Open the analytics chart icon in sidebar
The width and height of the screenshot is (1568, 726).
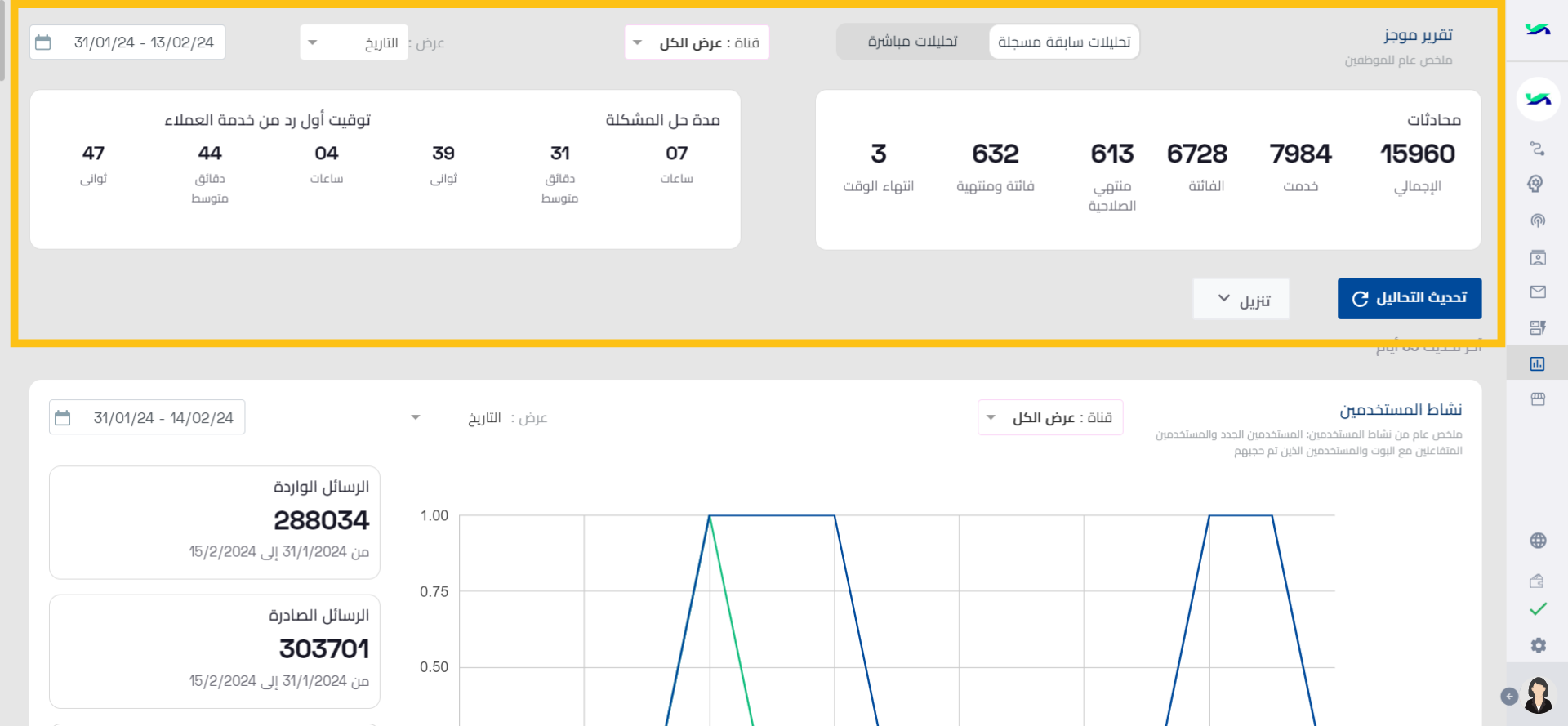(1537, 363)
